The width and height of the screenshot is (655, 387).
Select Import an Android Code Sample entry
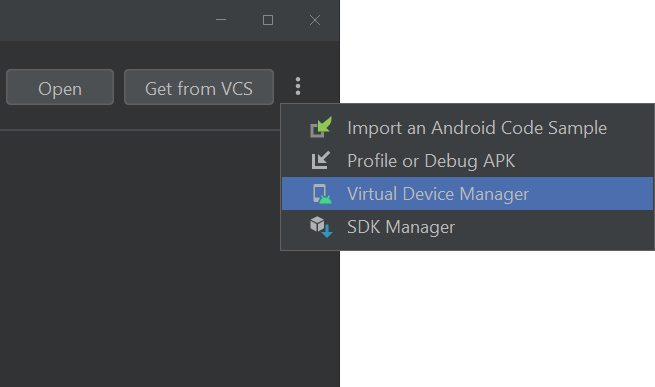pos(477,127)
